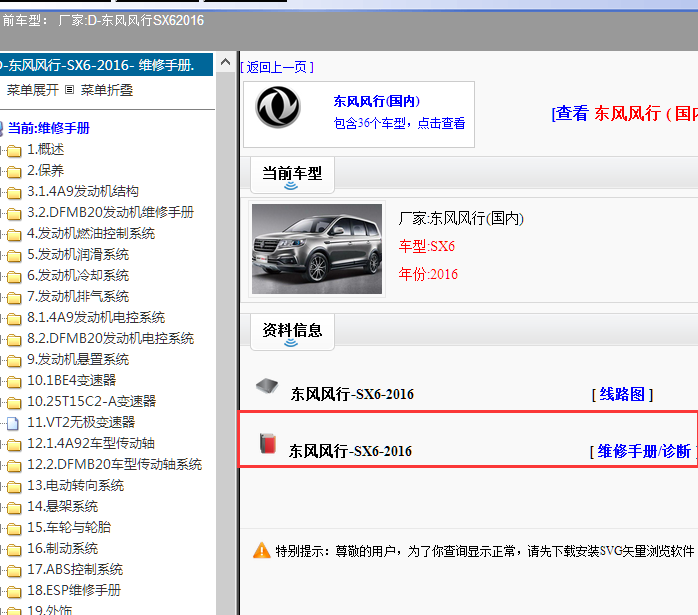Image resolution: width=698 pixels, height=615 pixels.
Task: Expand tree item 18.ESP维修手册
Action: (x=74, y=590)
